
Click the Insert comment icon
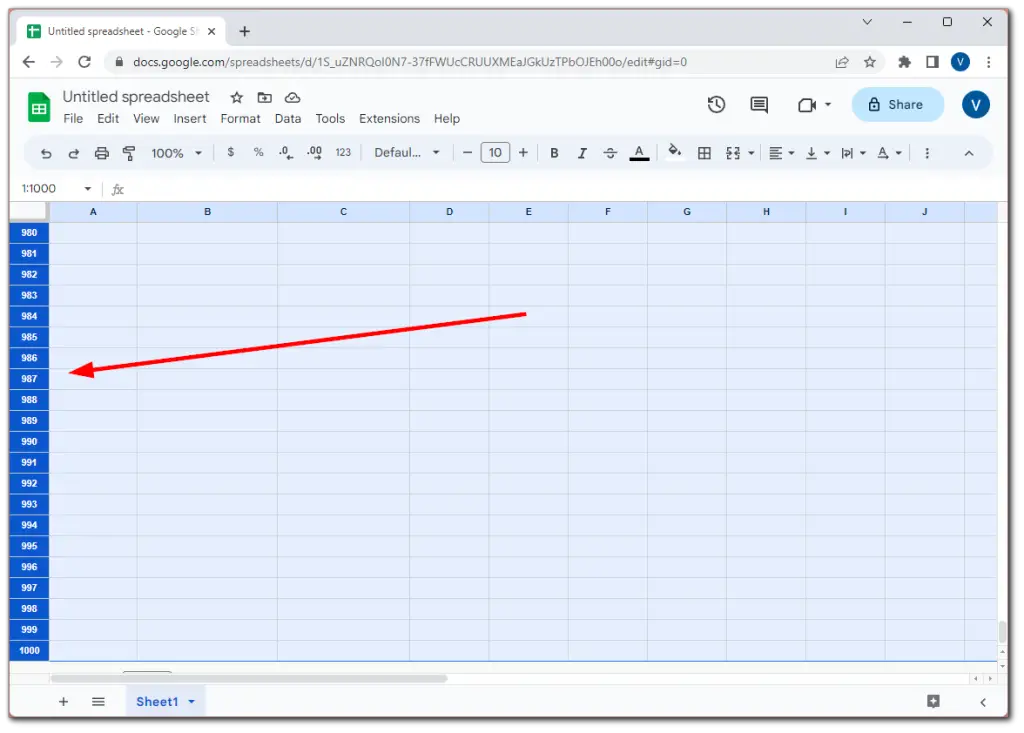click(x=758, y=104)
